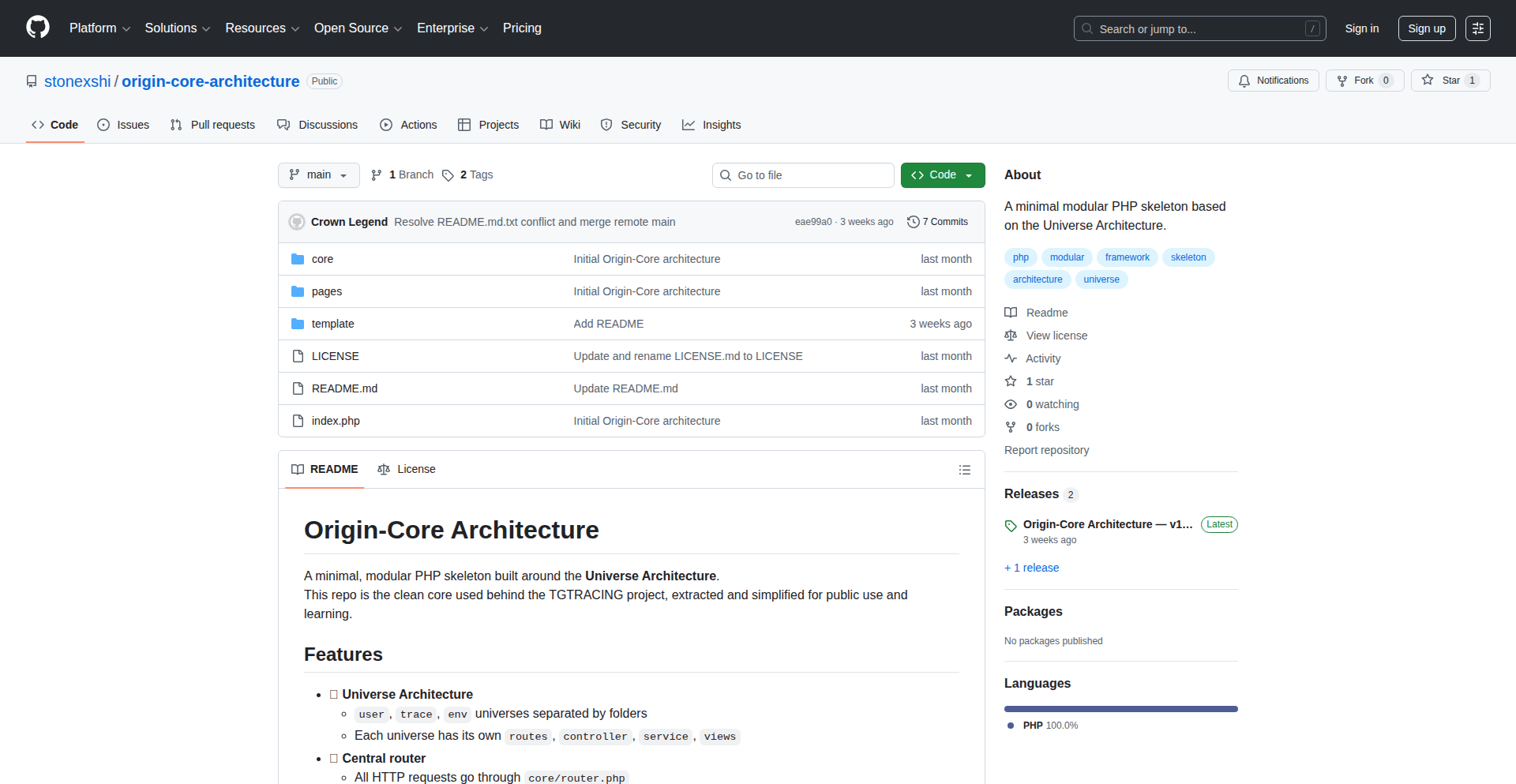Open the License tab in README panel
The width and height of the screenshot is (1516, 784).
[407, 469]
